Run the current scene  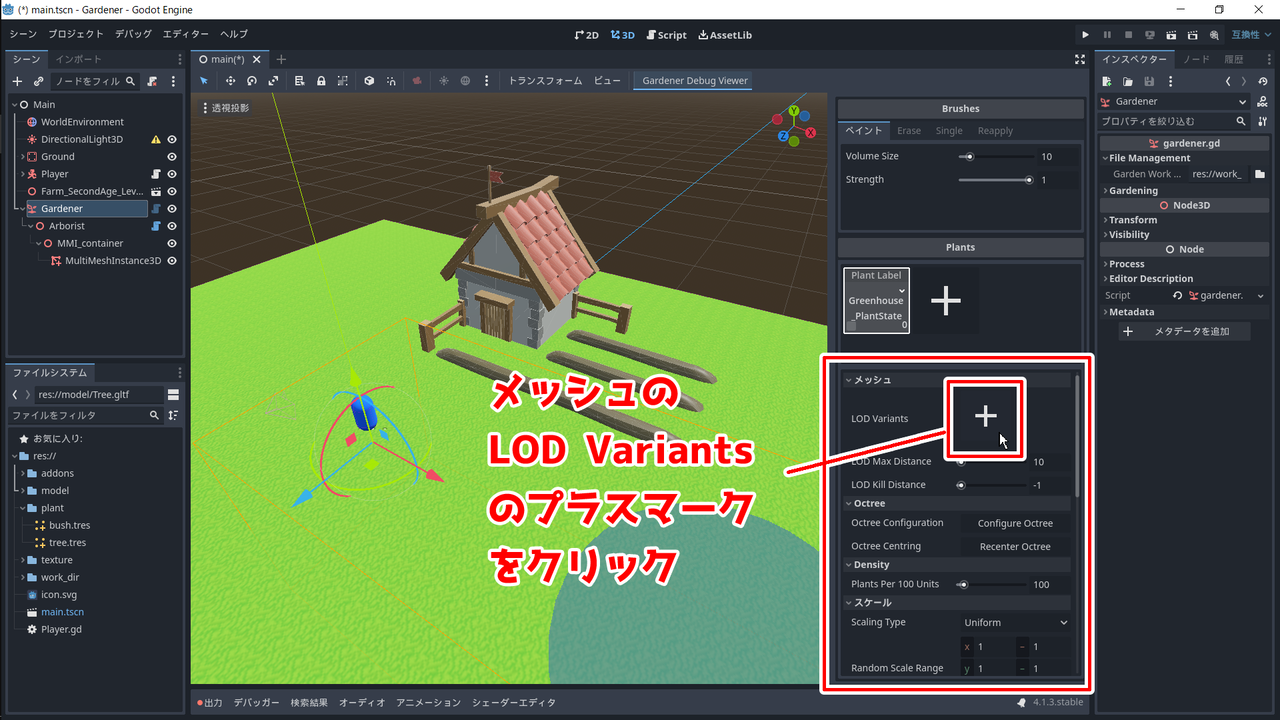pyautogui.click(x=1172, y=35)
